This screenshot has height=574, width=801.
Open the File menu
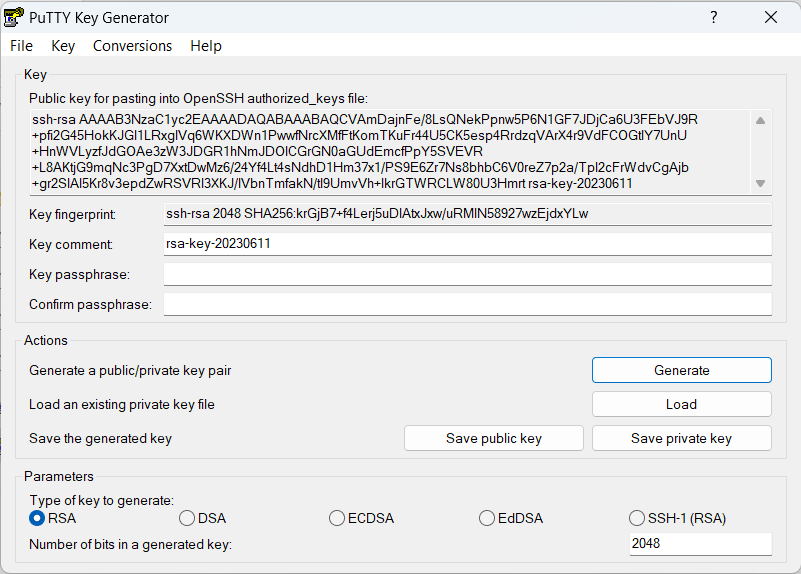tap(21, 46)
